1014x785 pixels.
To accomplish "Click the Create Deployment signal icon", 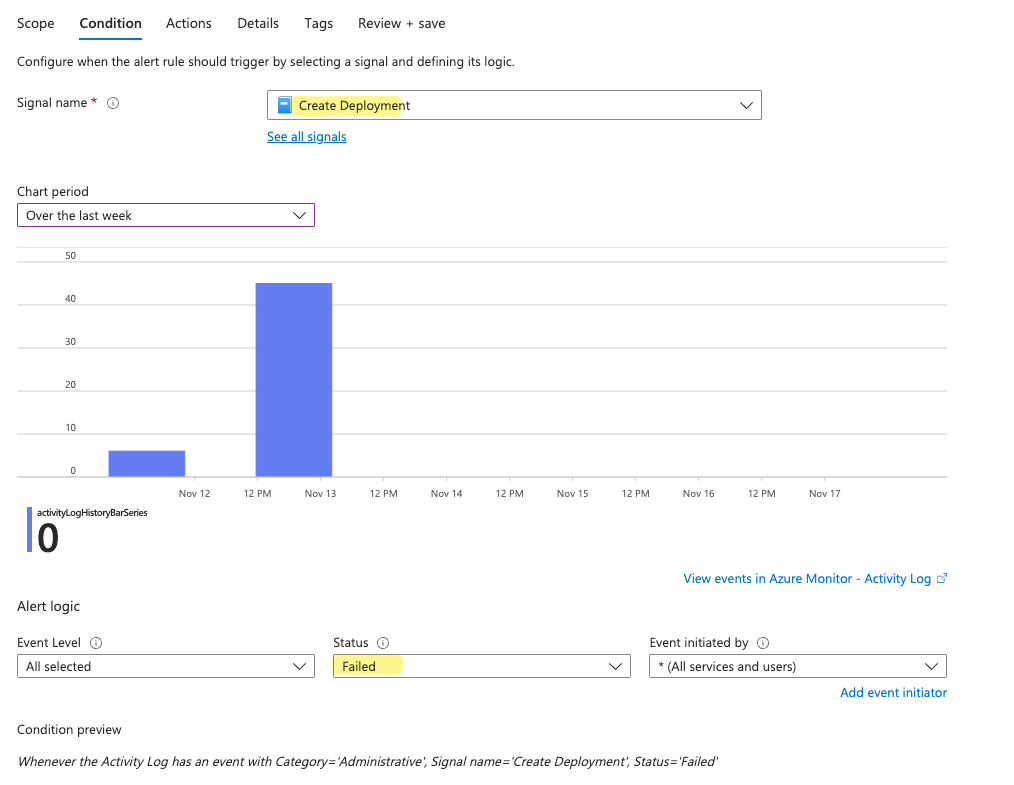I will 285,105.
